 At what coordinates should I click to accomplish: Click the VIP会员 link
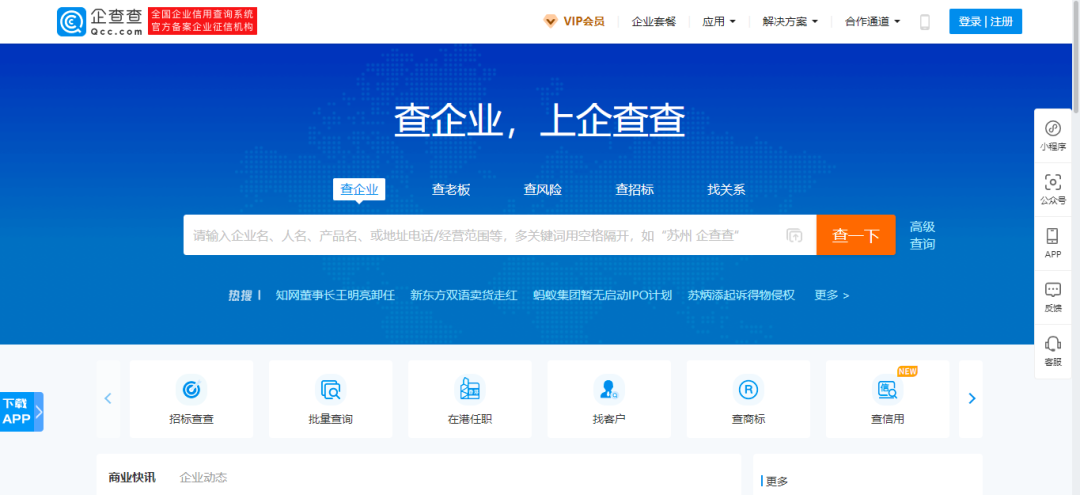point(584,21)
